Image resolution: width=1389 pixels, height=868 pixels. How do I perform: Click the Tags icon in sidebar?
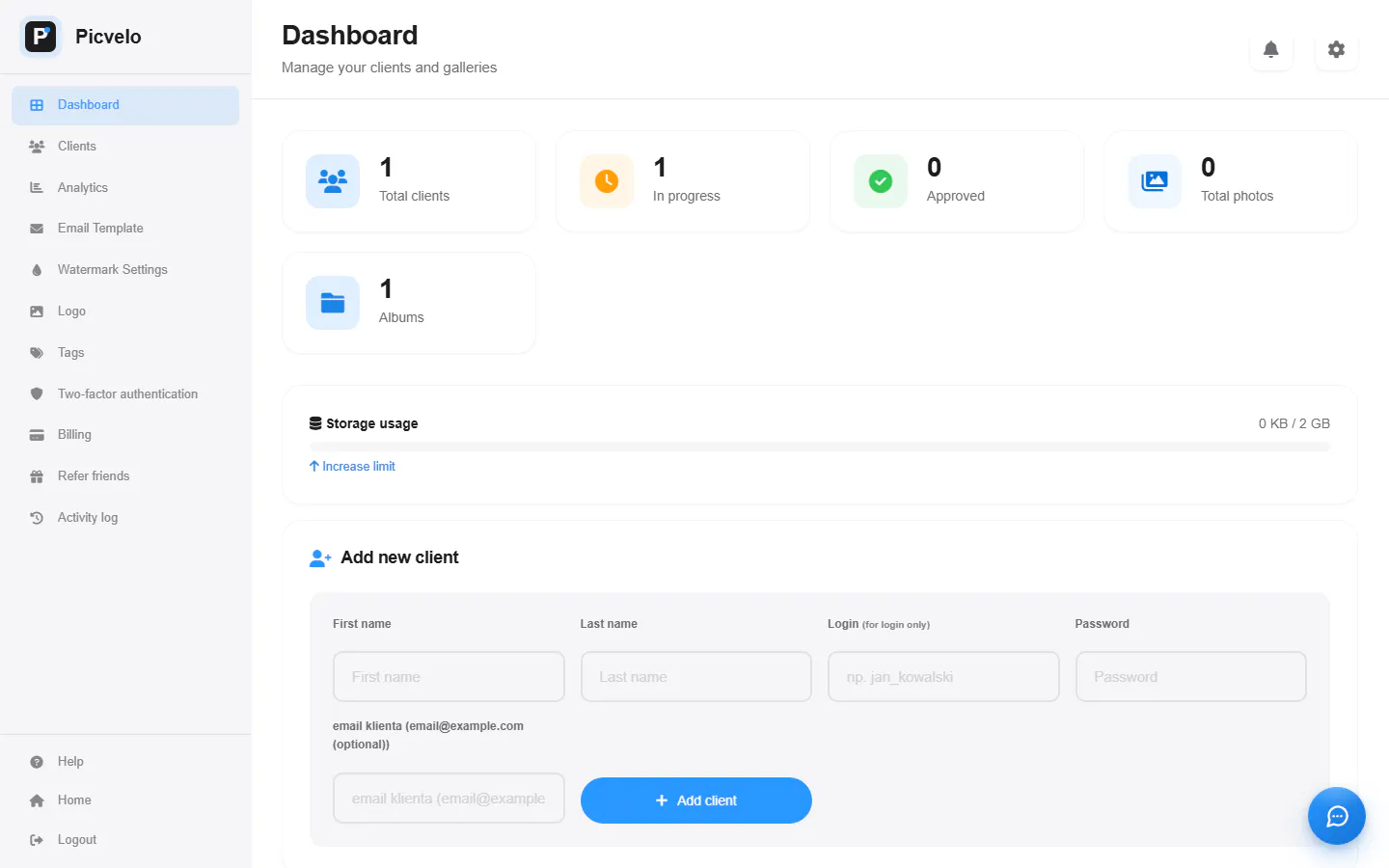pyautogui.click(x=37, y=353)
